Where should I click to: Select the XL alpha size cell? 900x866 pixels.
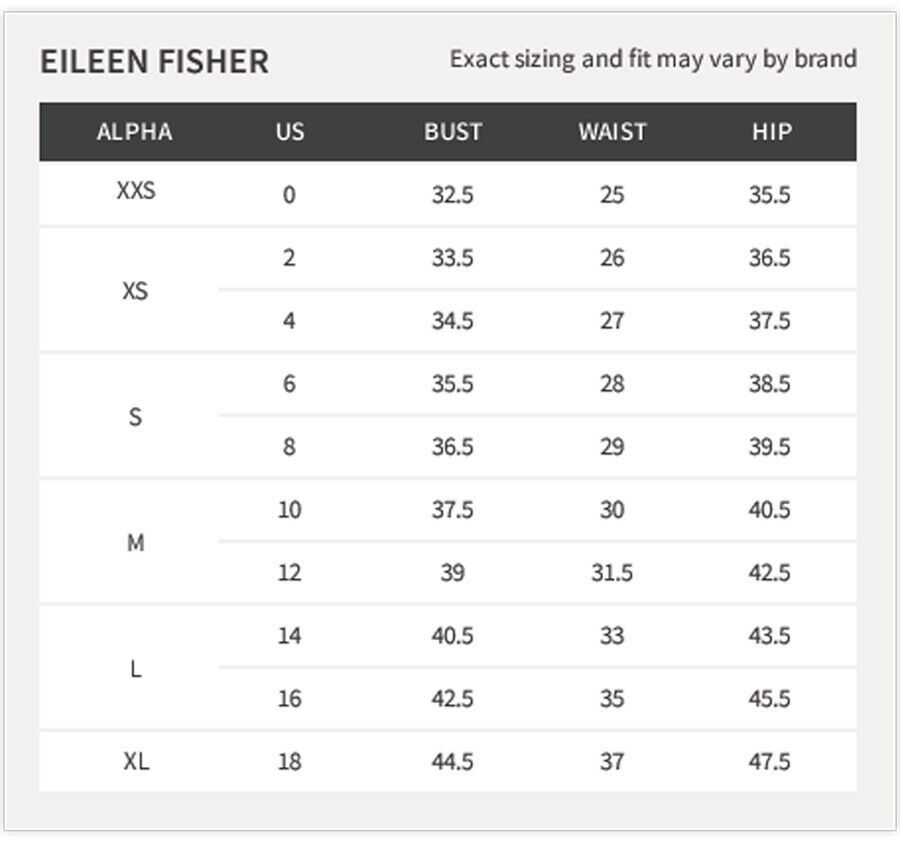[136, 762]
